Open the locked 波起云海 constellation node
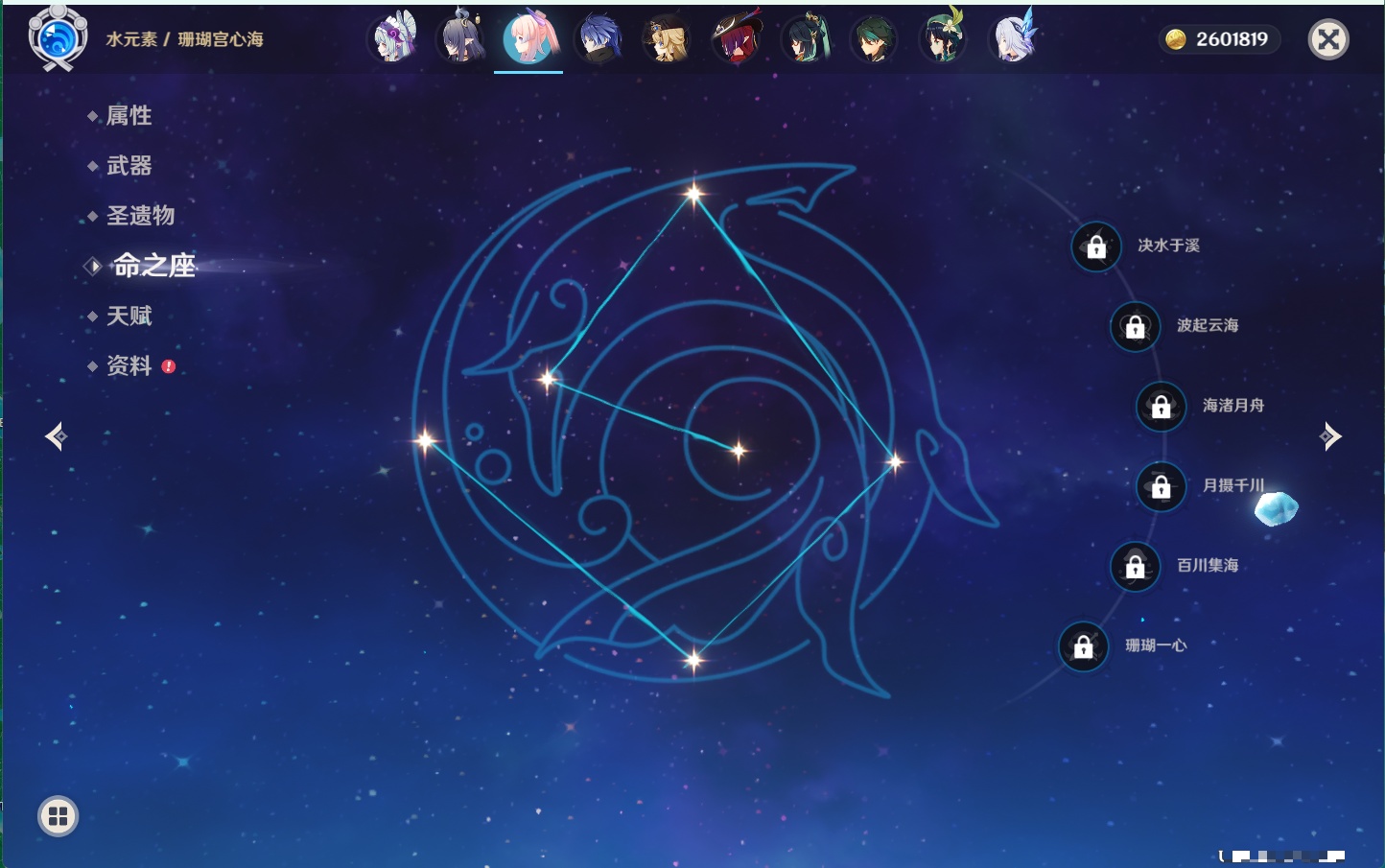 coord(1136,326)
